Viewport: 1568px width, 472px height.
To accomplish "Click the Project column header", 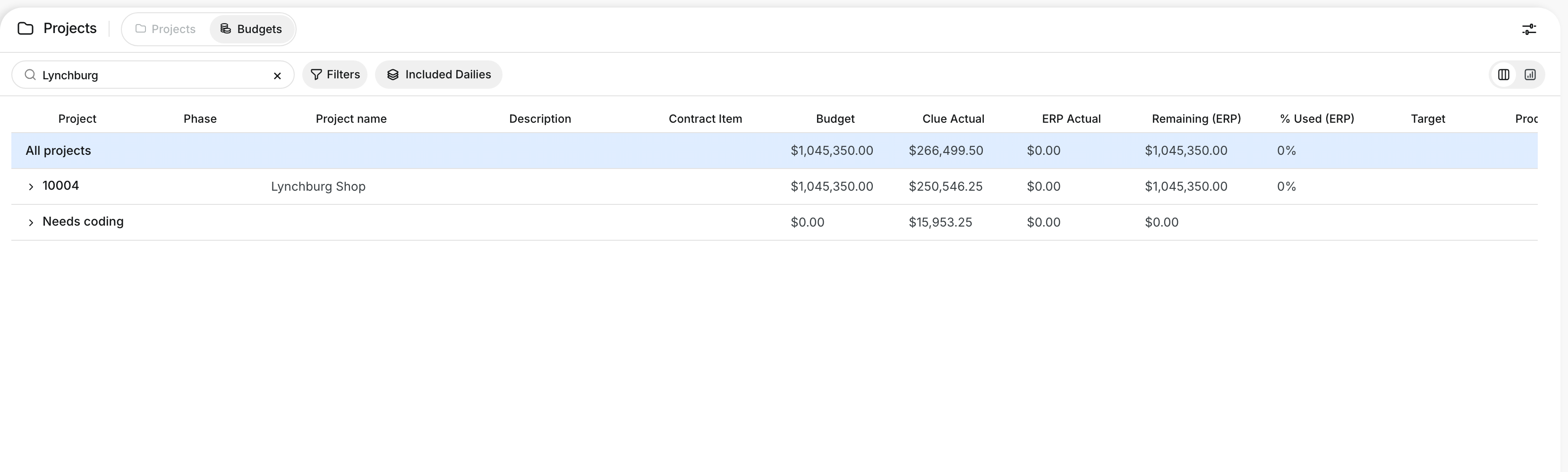I will tap(77, 118).
